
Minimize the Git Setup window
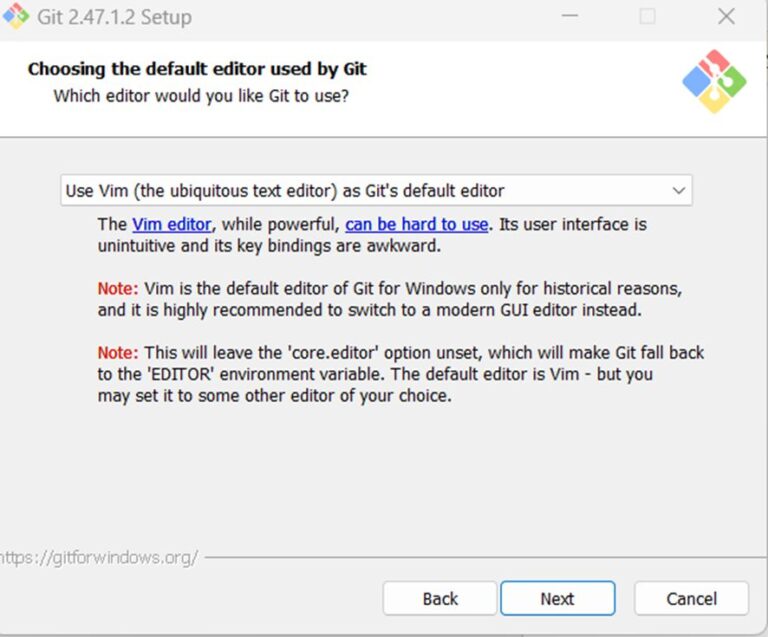click(569, 17)
